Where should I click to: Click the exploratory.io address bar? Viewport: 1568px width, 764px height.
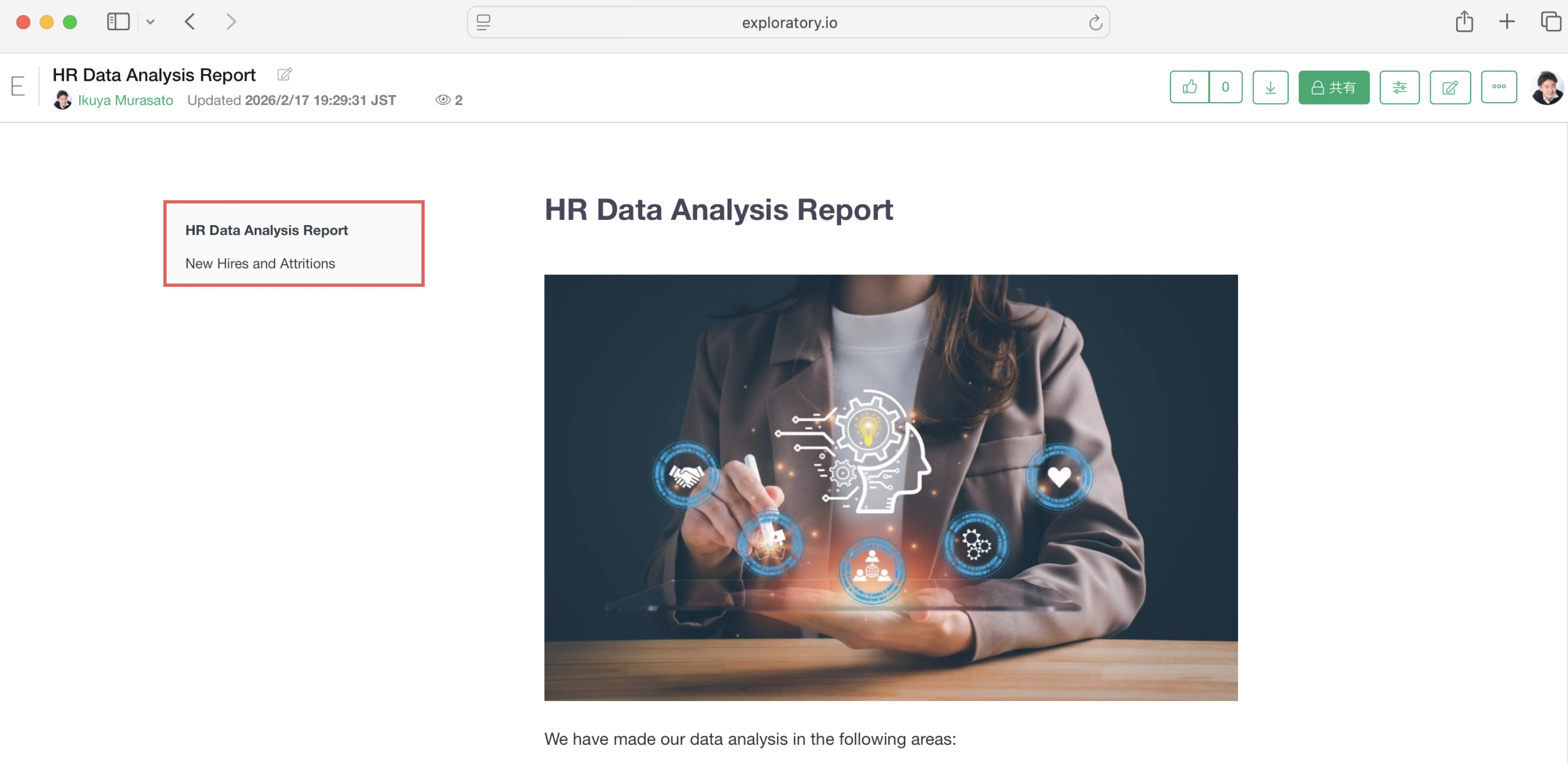point(789,23)
